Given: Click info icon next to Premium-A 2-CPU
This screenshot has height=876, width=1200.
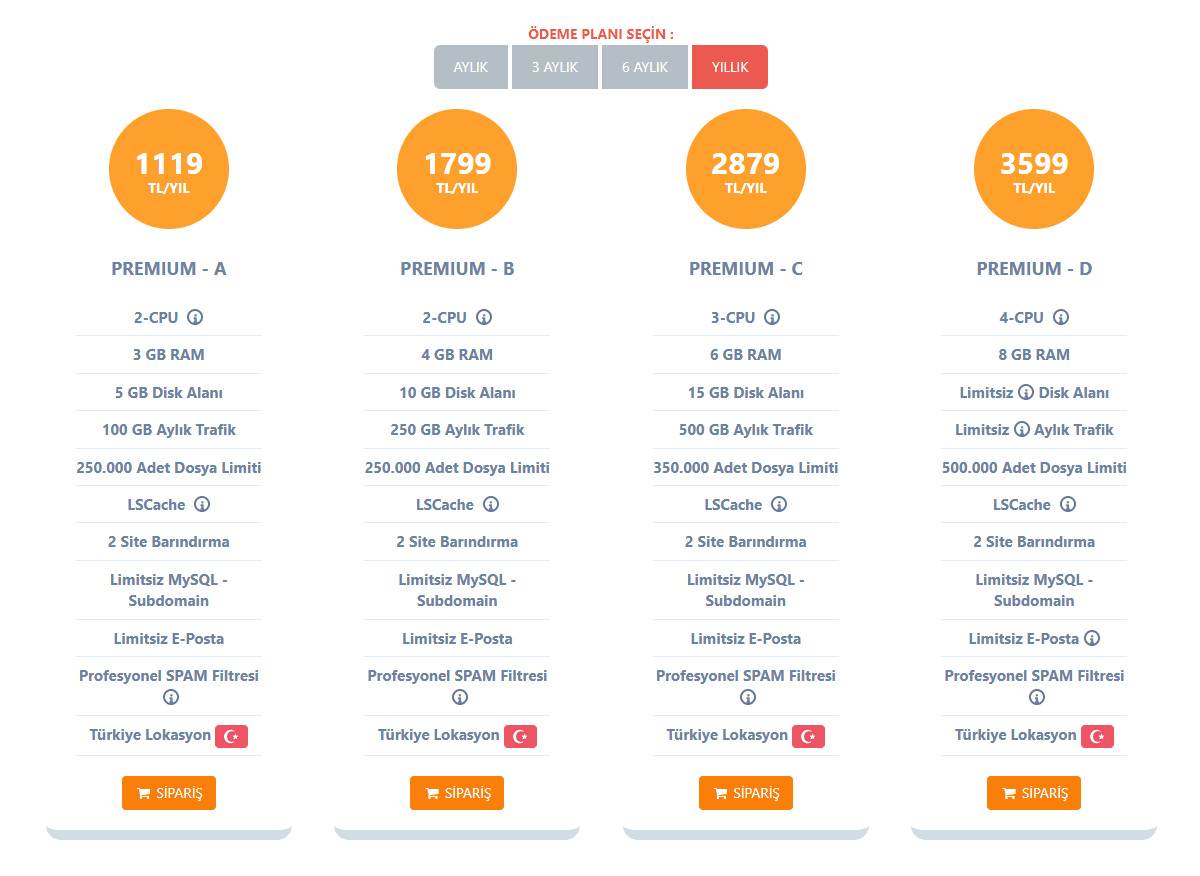Looking at the screenshot, I should pos(195,318).
